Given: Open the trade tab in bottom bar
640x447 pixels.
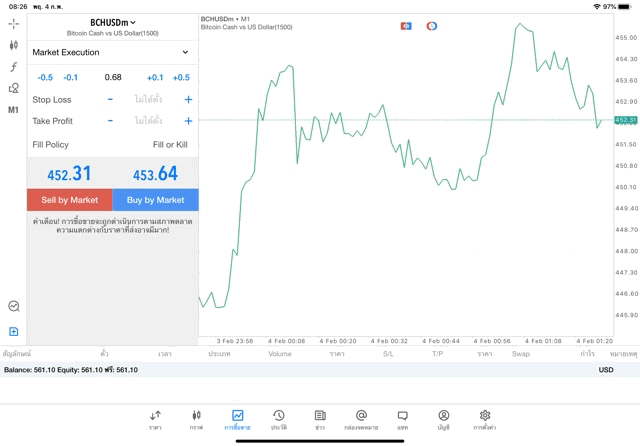Looking at the screenshot, I should 238,420.
